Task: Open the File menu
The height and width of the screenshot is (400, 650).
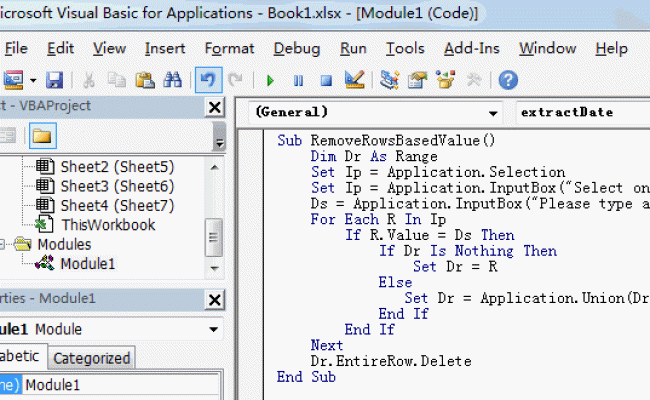Action: tap(16, 48)
